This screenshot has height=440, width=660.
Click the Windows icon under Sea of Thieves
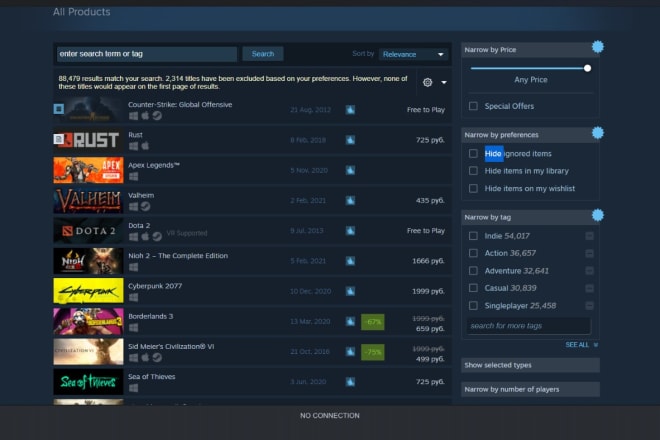pyautogui.click(x=133, y=388)
